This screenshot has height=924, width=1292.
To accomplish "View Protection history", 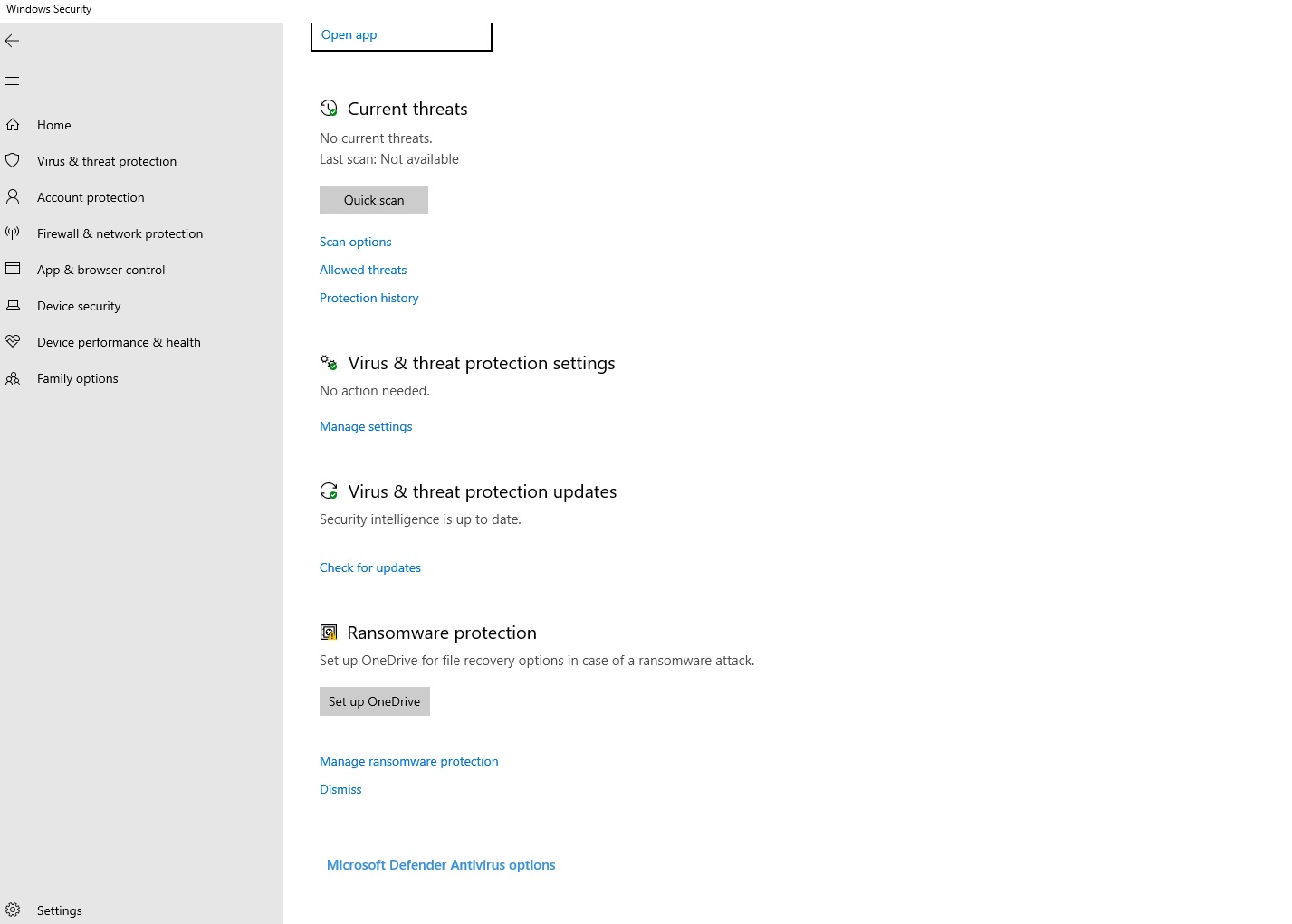I will click(x=369, y=298).
